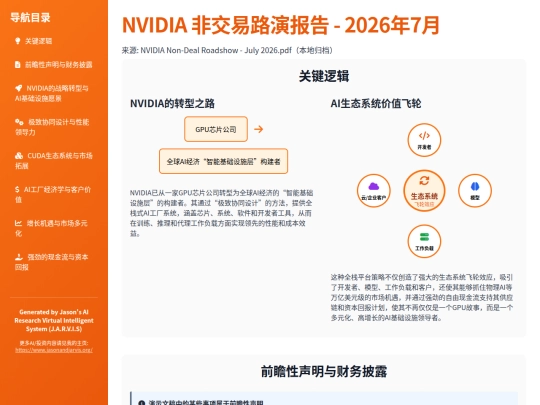Click the chart-line icon beside 增长机遇与市场多元化

(x=19, y=223)
